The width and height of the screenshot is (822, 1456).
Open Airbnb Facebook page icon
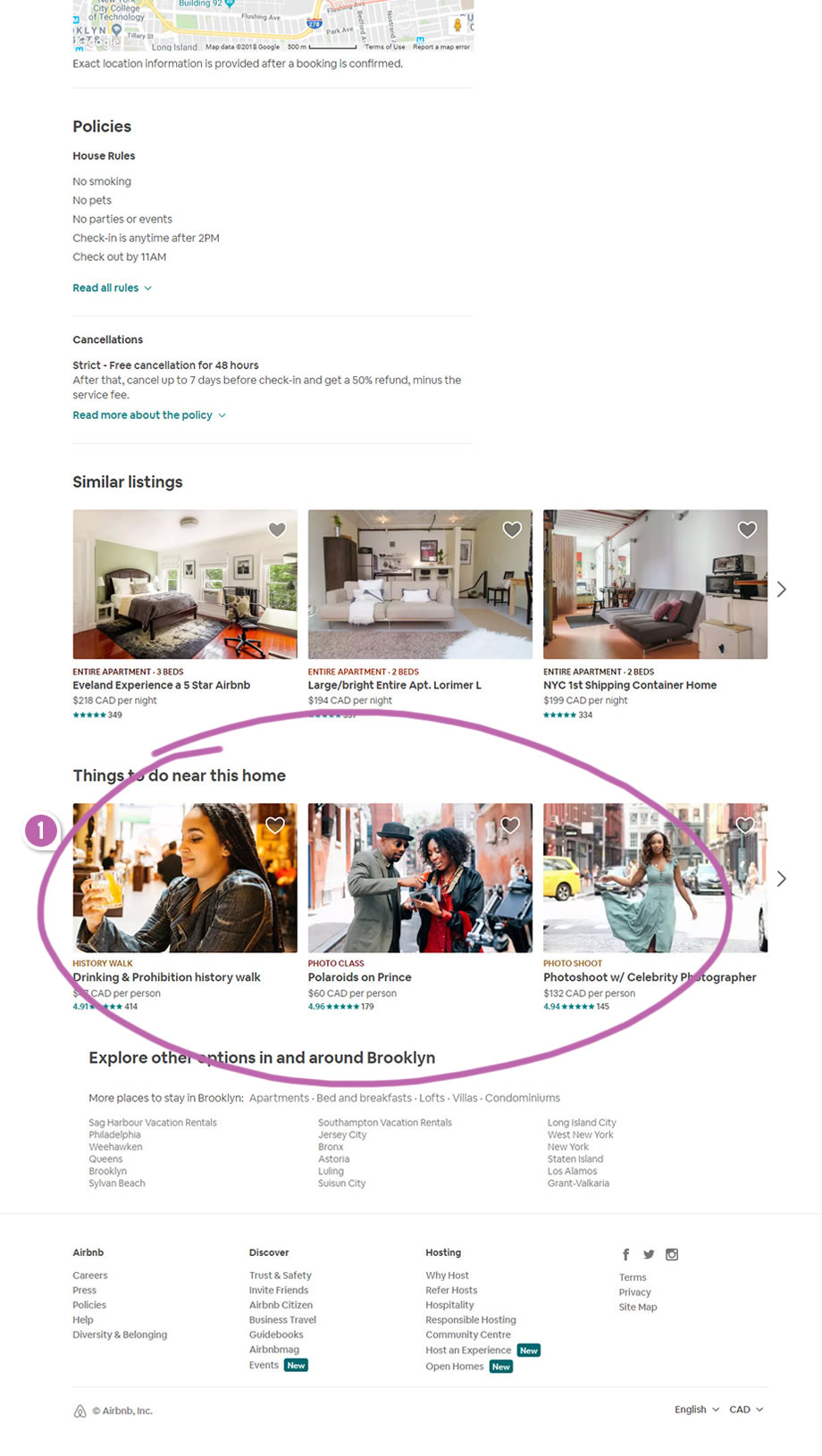pos(626,1254)
